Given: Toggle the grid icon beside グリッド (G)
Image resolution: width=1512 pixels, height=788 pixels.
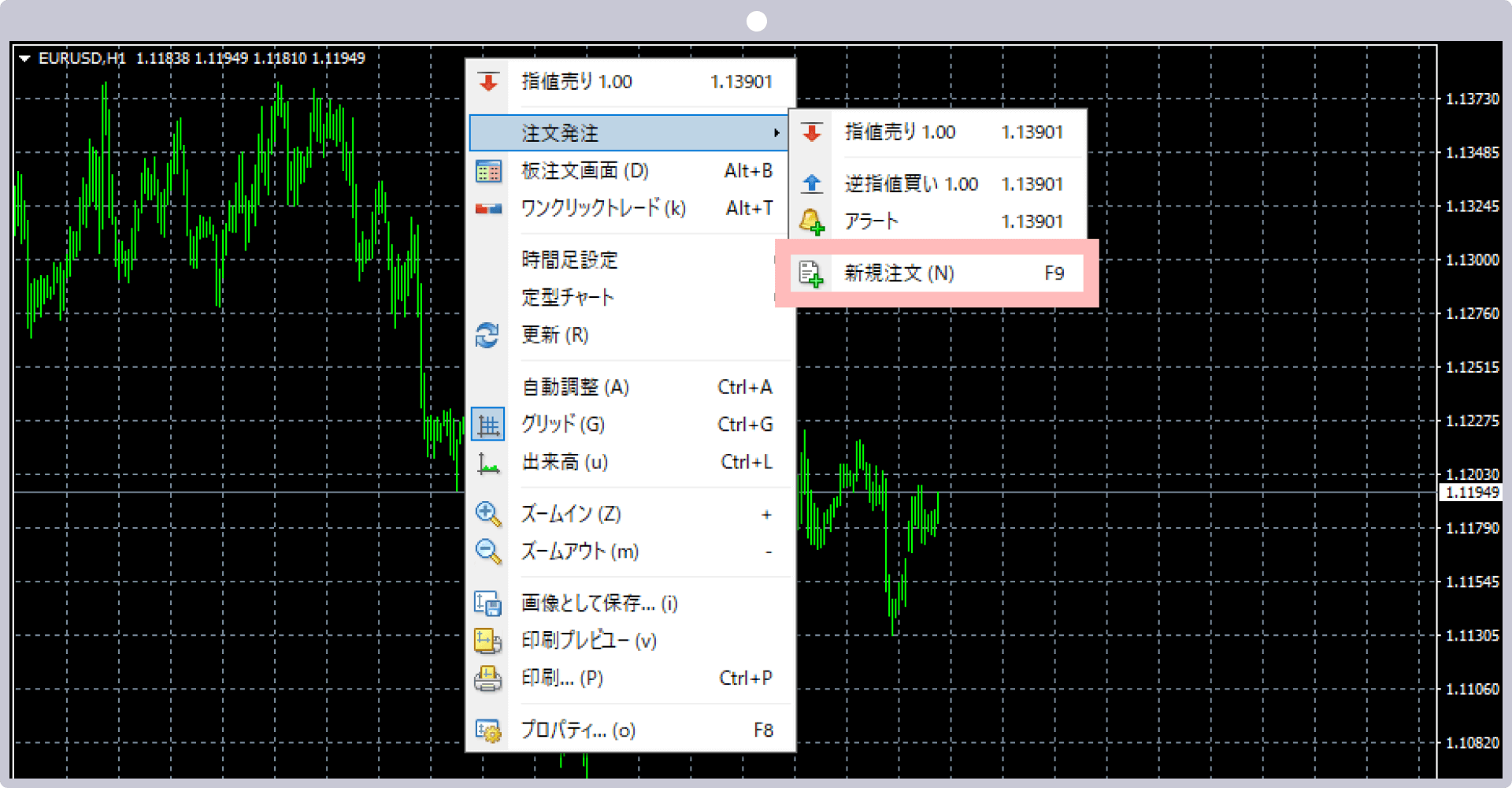Looking at the screenshot, I should click(x=488, y=425).
